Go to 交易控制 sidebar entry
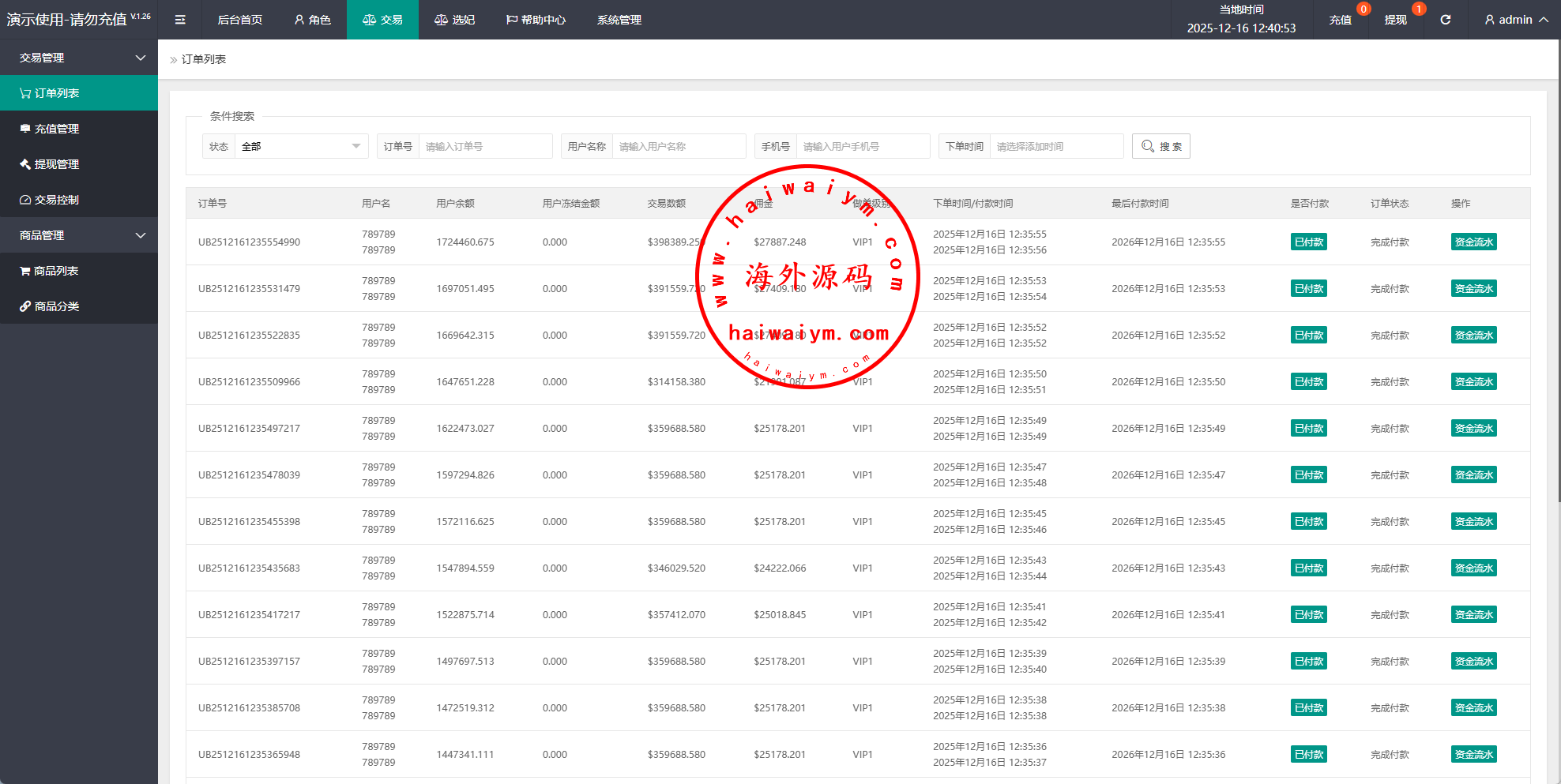The width and height of the screenshot is (1561, 784). click(x=57, y=200)
